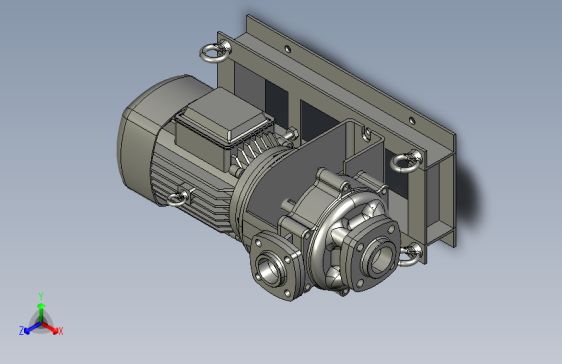Image resolution: width=562 pixels, height=364 pixels.
Task: Select the side pump inlet flange
Action: coord(275,265)
